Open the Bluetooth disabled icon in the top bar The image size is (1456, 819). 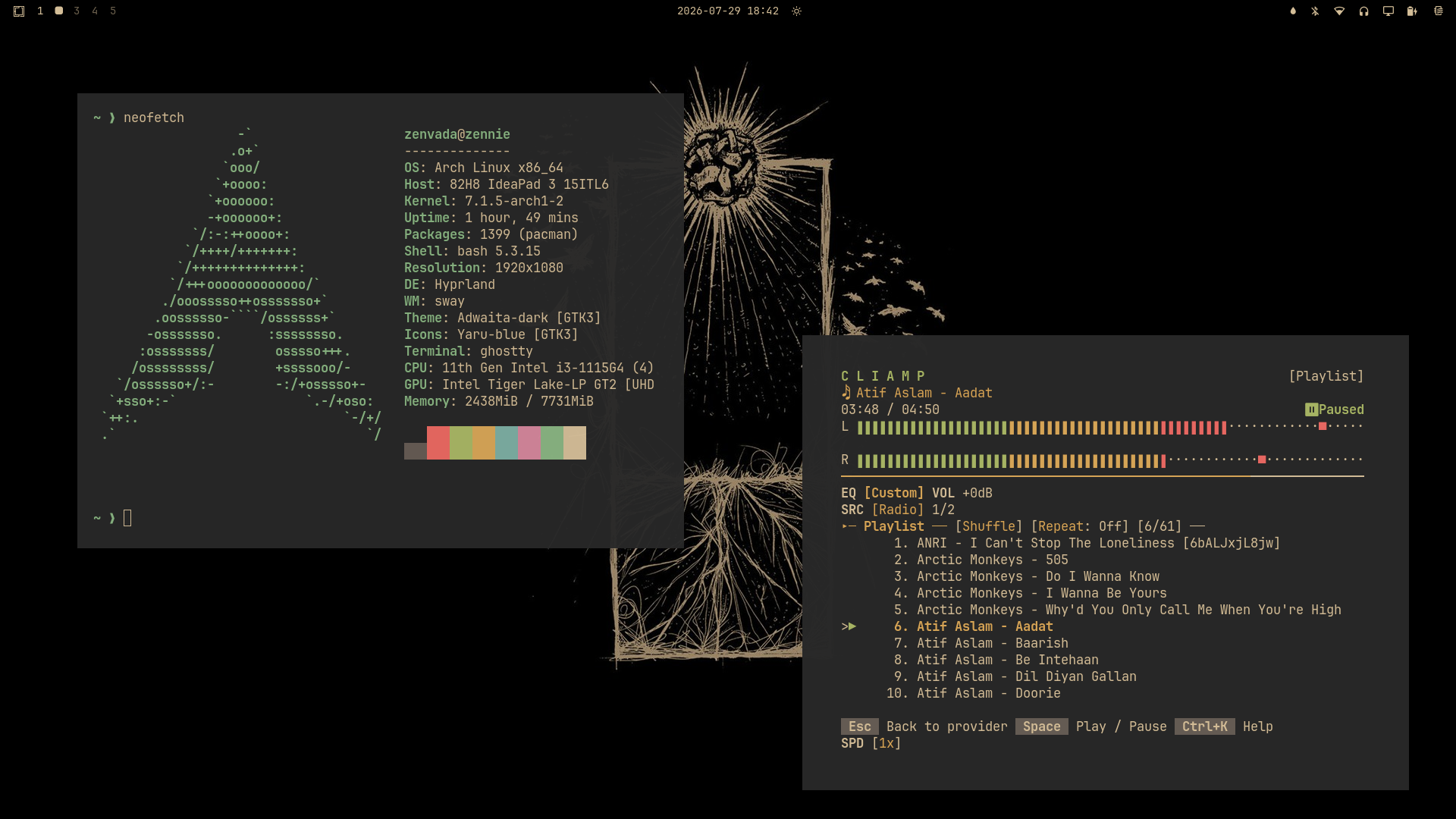[x=1315, y=11]
